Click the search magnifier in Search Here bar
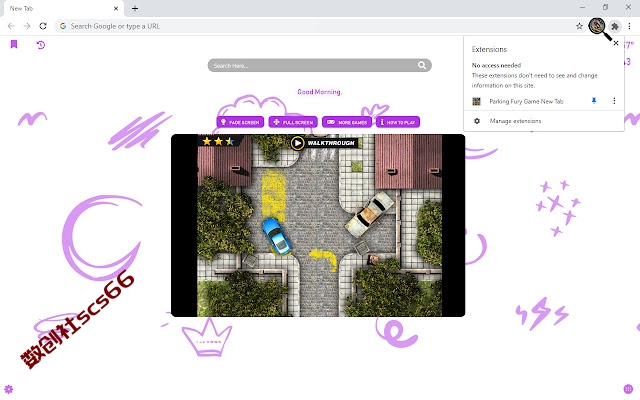The image size is (640, 400). pos(422,65)
